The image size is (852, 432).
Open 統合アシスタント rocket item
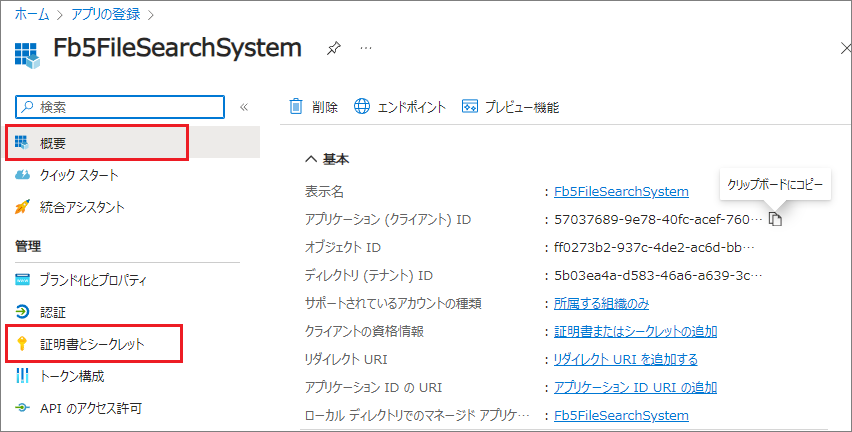point(82,207)
